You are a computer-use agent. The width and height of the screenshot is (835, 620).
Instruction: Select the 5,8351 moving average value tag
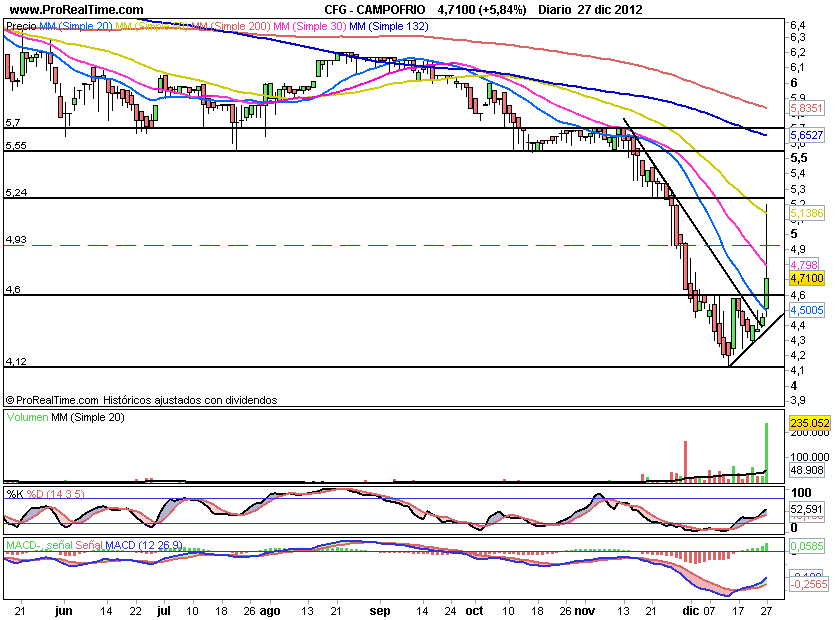pos(805,107)
